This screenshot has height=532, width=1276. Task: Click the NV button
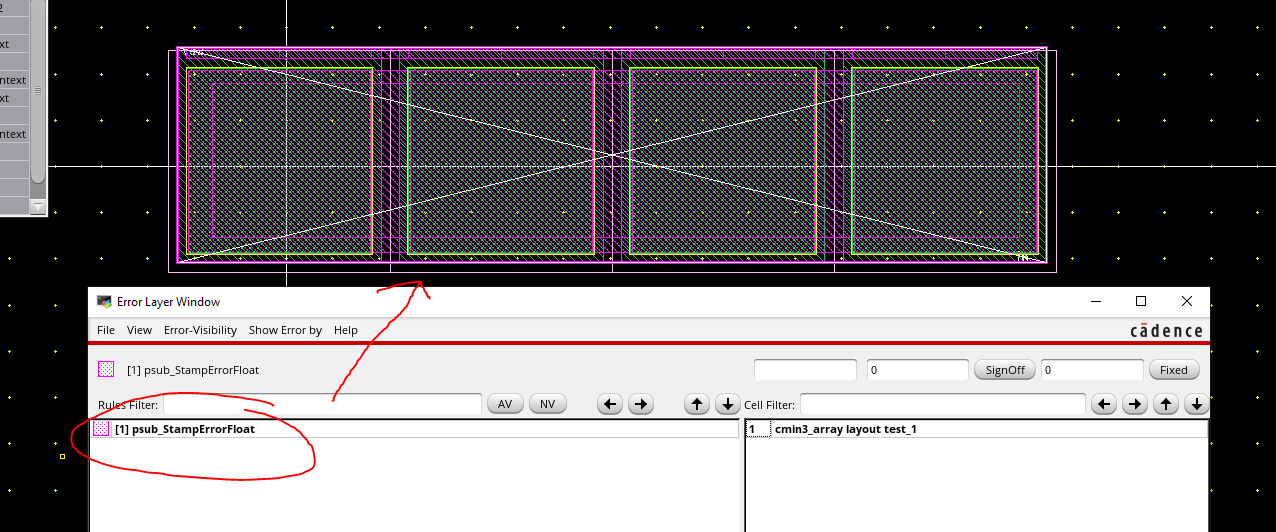(547, 404)
